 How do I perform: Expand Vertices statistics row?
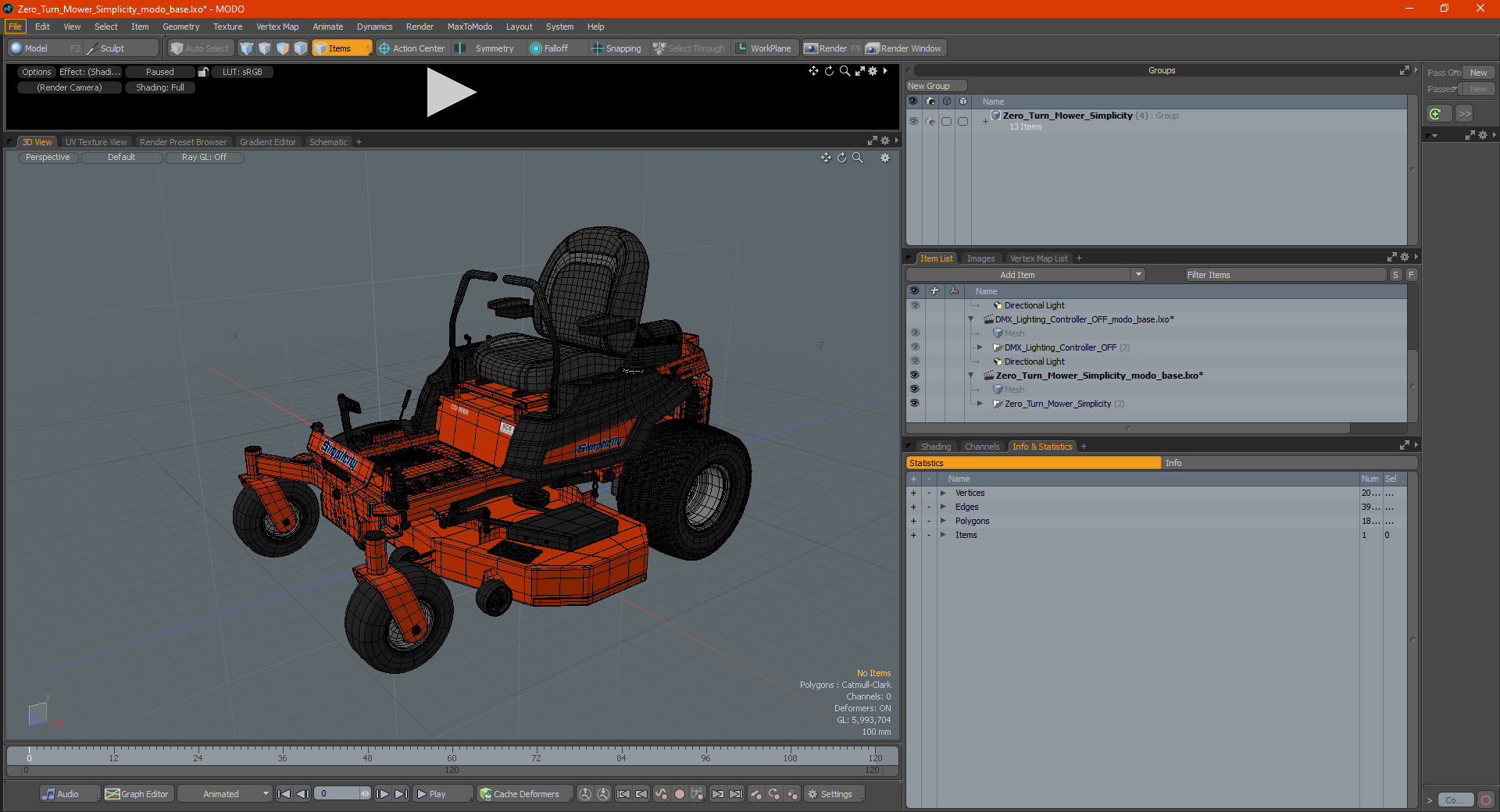click(943, 493)
